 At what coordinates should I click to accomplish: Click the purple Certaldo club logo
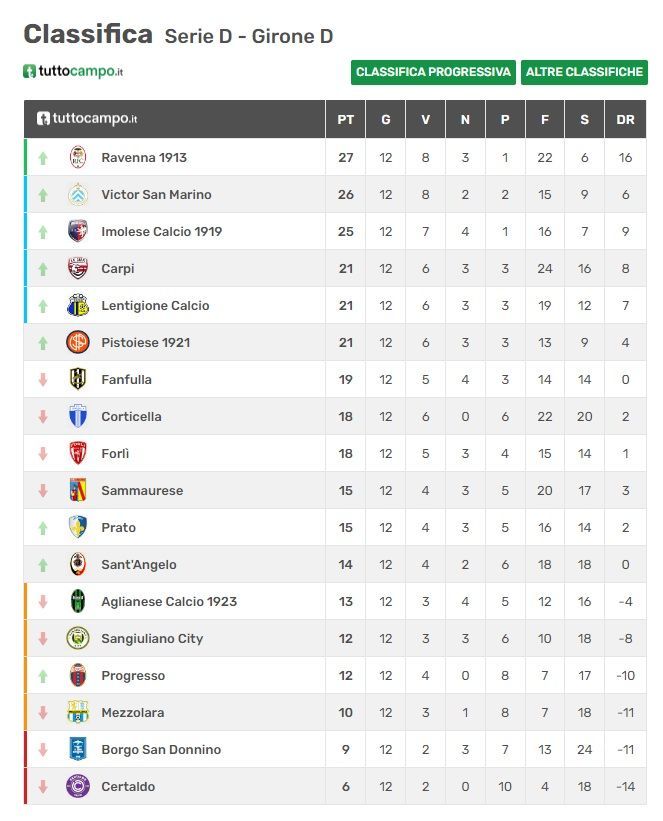click(78, 786)
